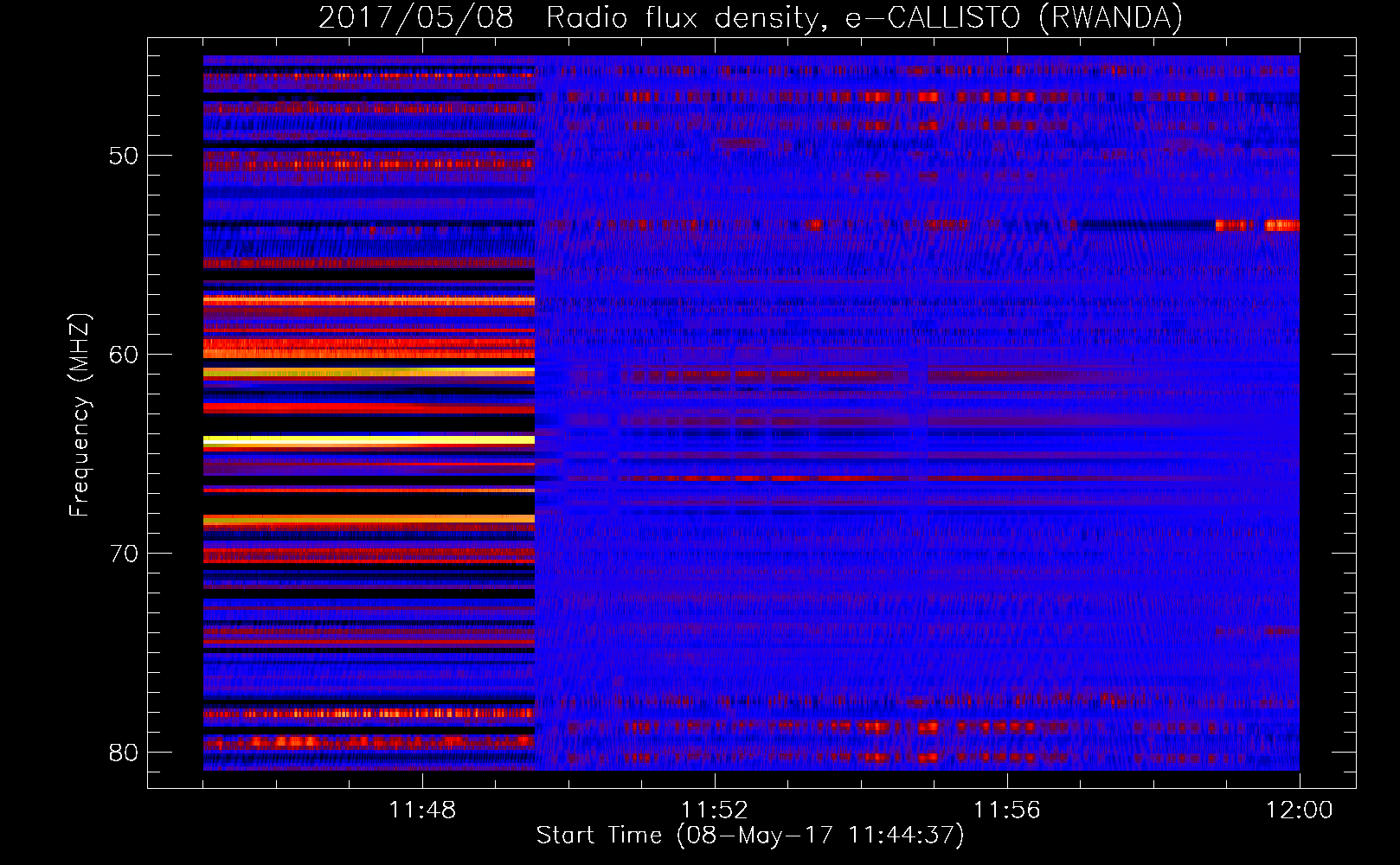Click the bright yellow band near 64 MHz
The image size is (1400, 865).
(x=369, y=440)
